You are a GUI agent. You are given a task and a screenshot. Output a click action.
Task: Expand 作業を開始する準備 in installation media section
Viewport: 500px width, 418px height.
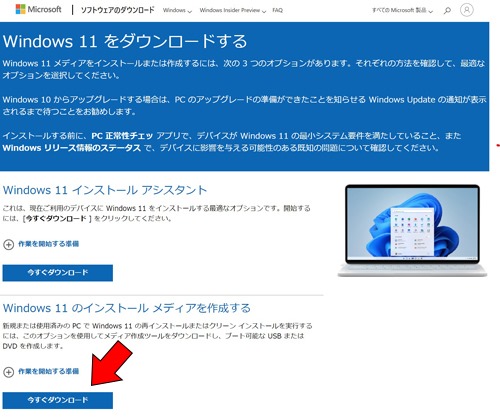point(48,371)
